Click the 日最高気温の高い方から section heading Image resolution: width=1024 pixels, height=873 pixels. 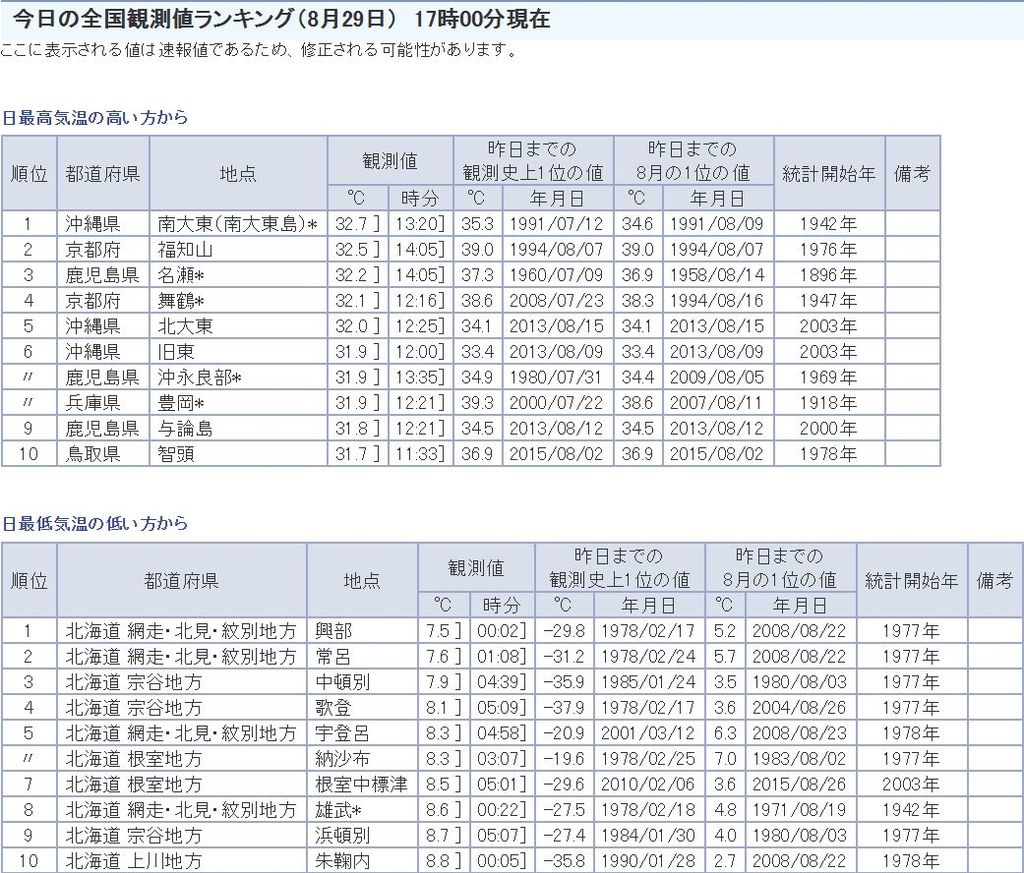(x=95, y=117)
